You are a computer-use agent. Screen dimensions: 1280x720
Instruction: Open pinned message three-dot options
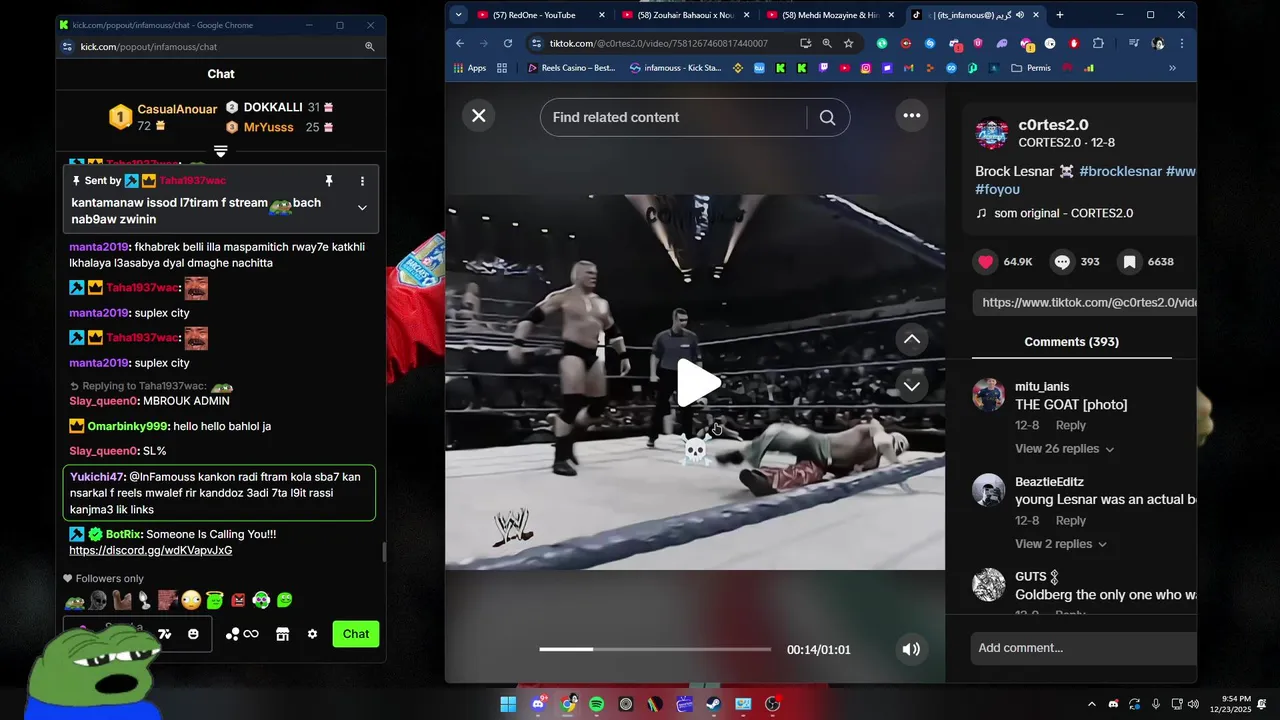click(362, 181)
